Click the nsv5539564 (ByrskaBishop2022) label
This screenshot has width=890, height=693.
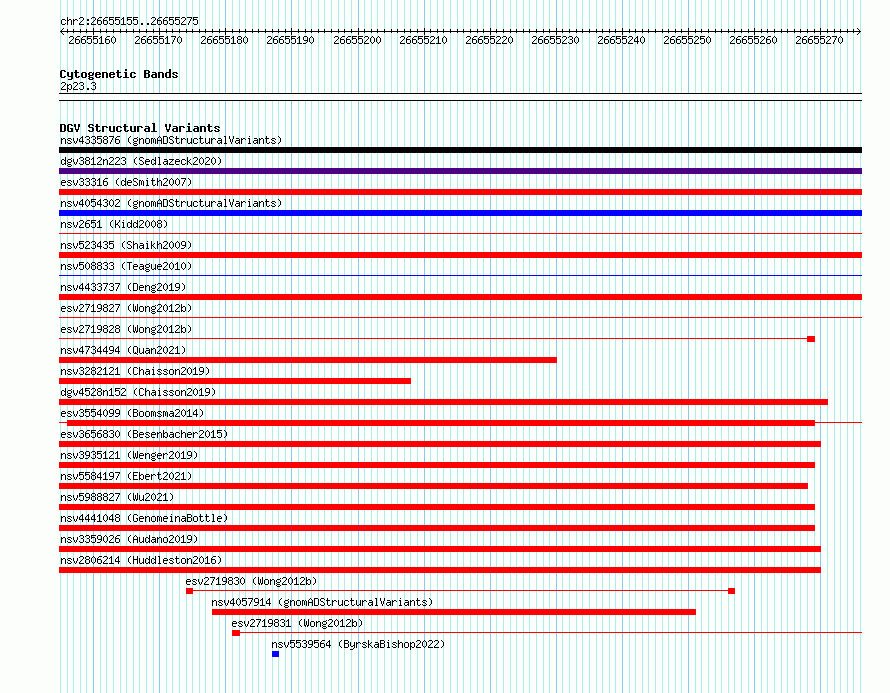coord(358,644)
